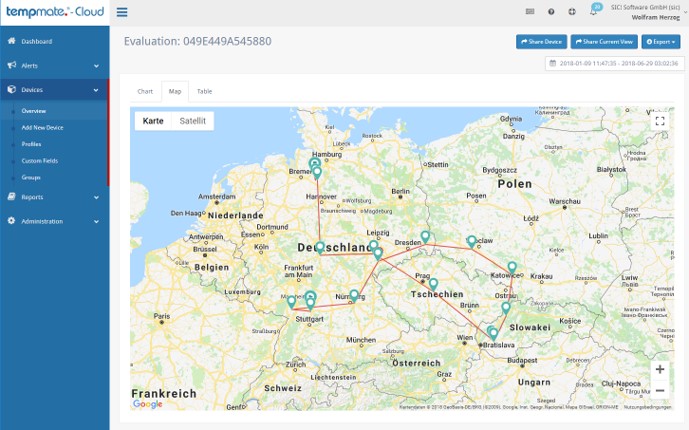This screenshot has height=430, width=689.
Task: Go to Dashboard via the home icon
Action: coord(11,41)
